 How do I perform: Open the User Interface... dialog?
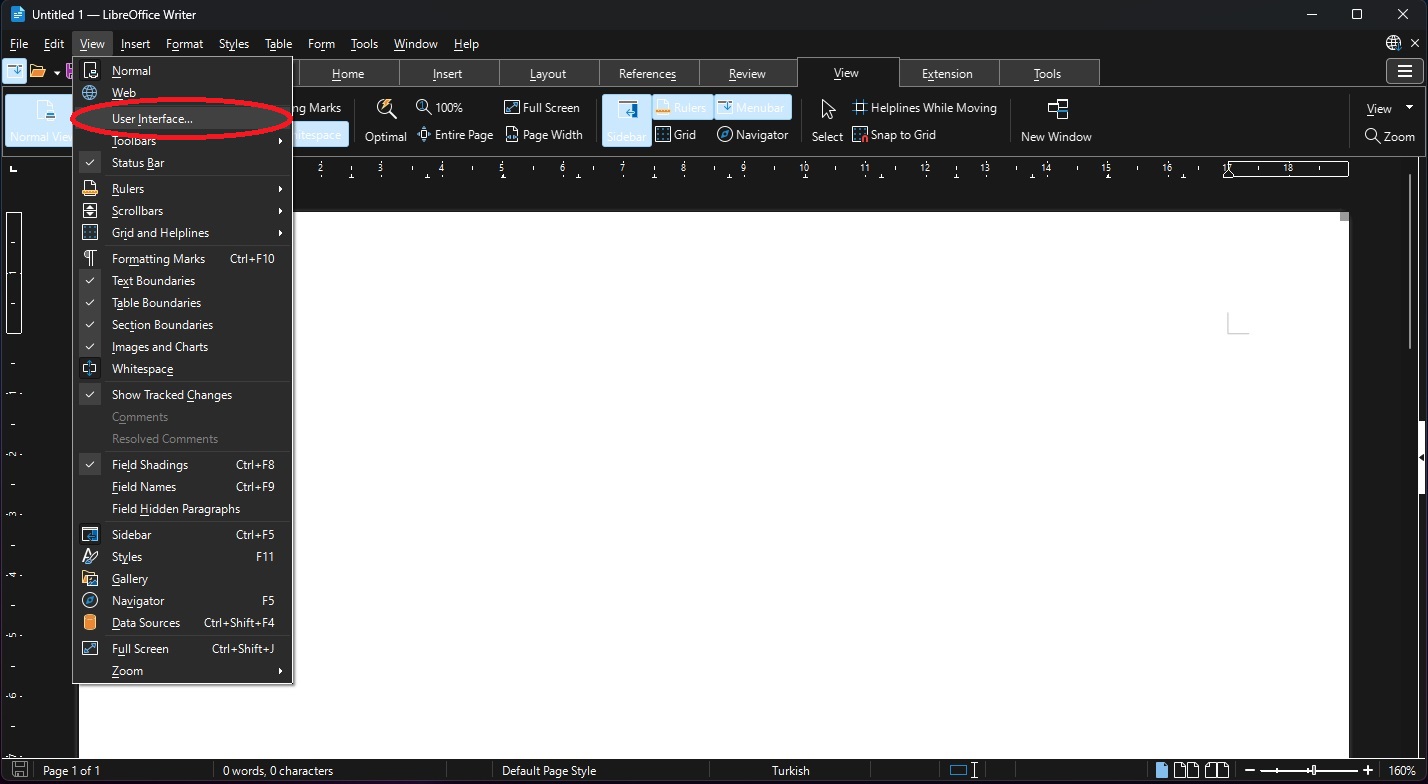tap(183, 119)
